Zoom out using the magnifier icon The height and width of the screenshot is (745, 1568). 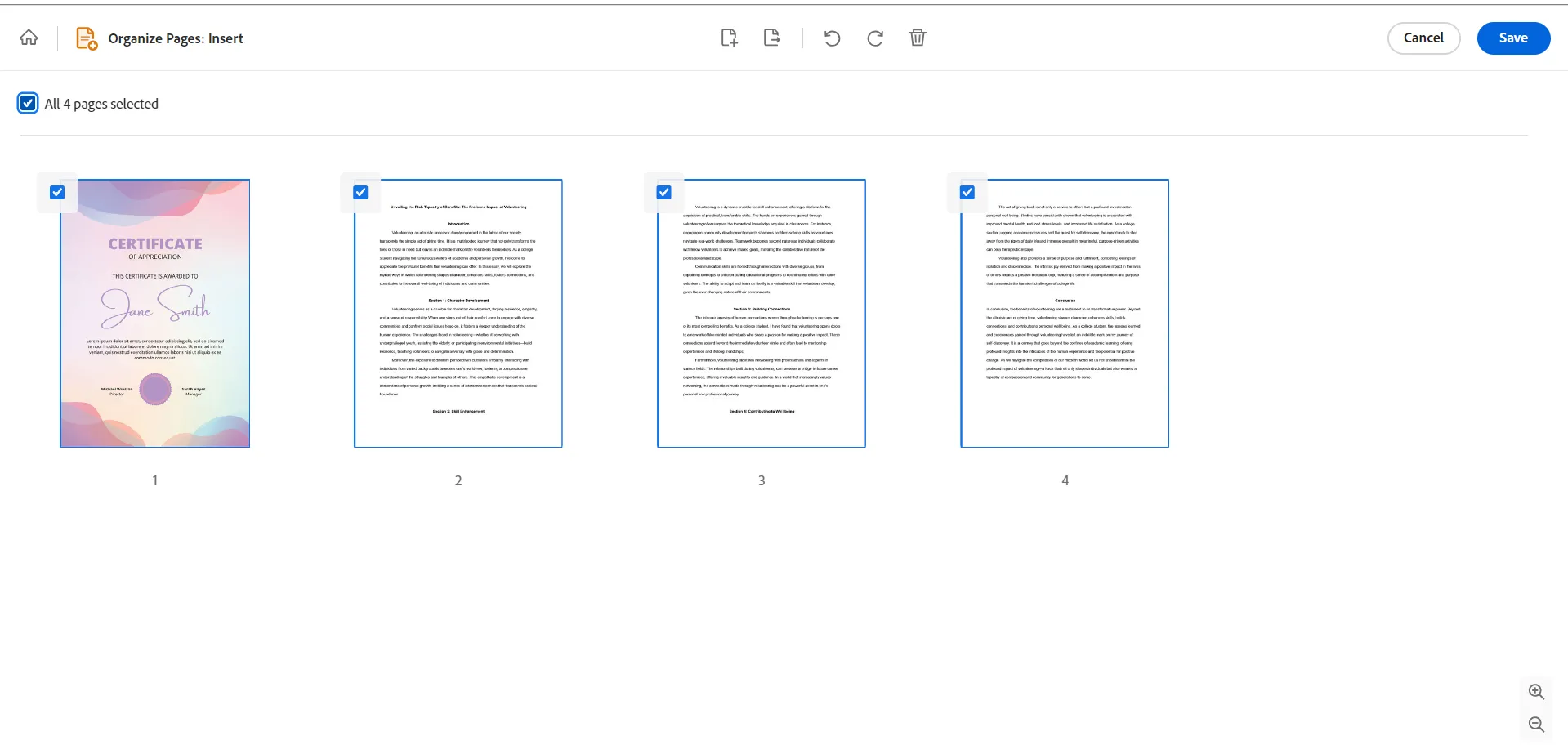[1536, 724]
